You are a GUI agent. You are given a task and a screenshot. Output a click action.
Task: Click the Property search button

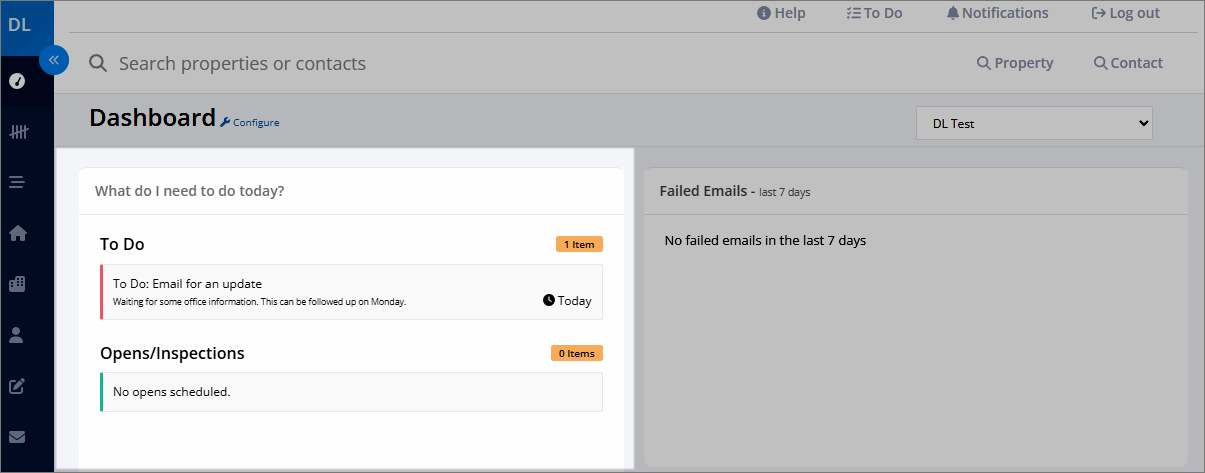point(1015,63)
